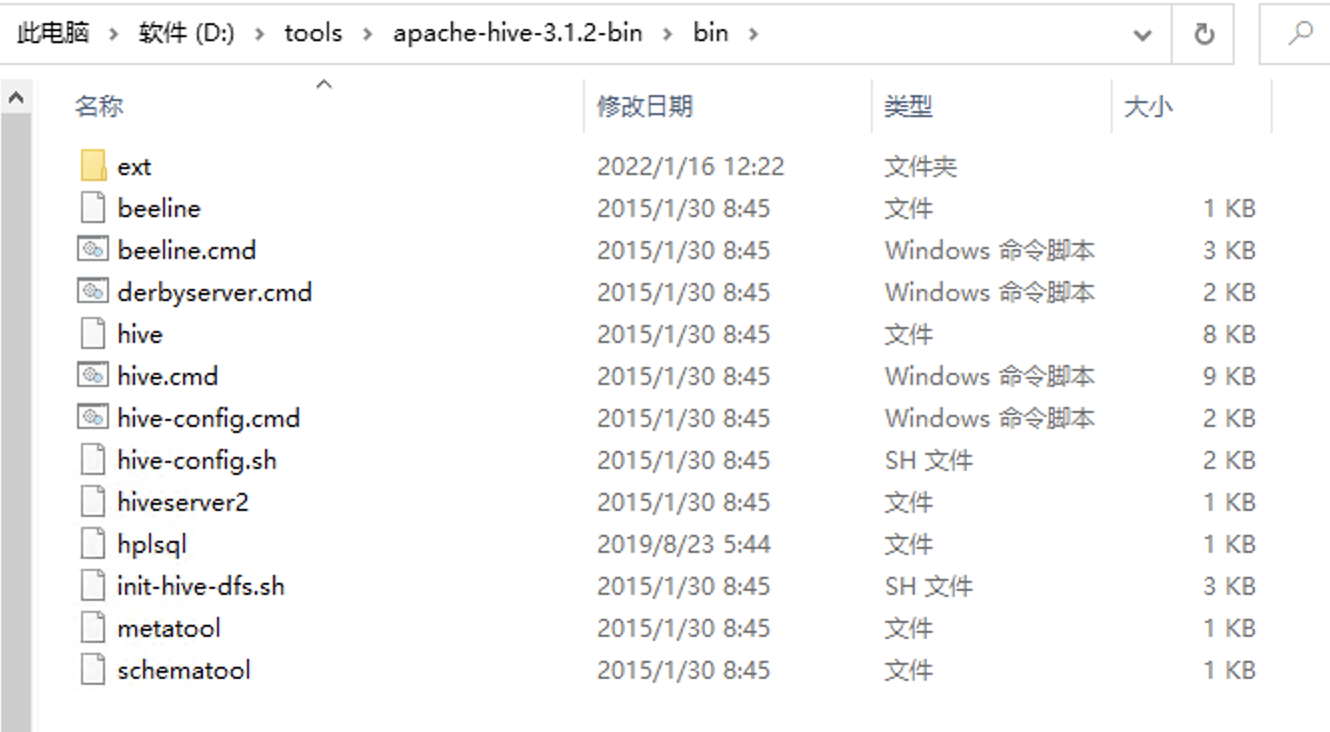Navigate to tools in breadcrumb
This screenshot has height=732, width=1330.
pos(313,33)
